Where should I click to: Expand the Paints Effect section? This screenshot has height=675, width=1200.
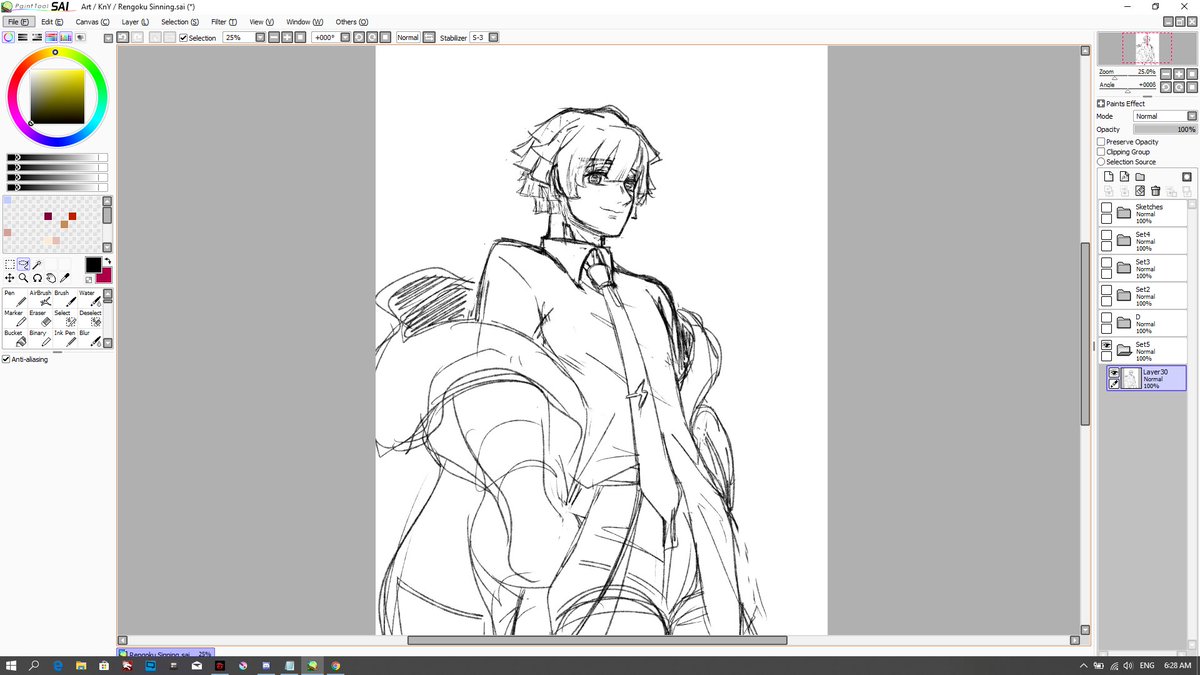click(x=1101, y=104)
